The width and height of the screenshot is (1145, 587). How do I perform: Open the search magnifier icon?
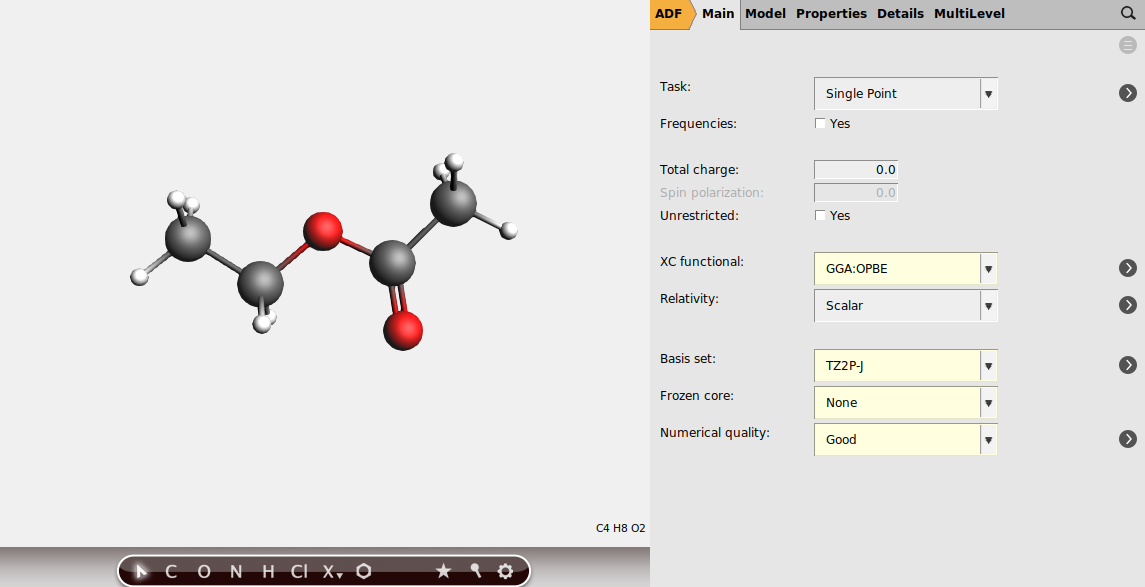[1127, 14]
